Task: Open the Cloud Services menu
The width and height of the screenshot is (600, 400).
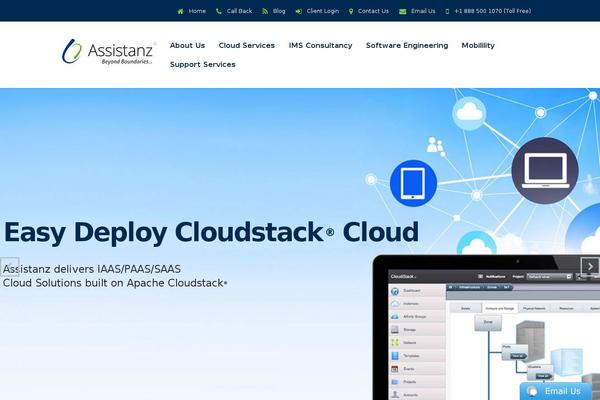Action: pos(247,45)
